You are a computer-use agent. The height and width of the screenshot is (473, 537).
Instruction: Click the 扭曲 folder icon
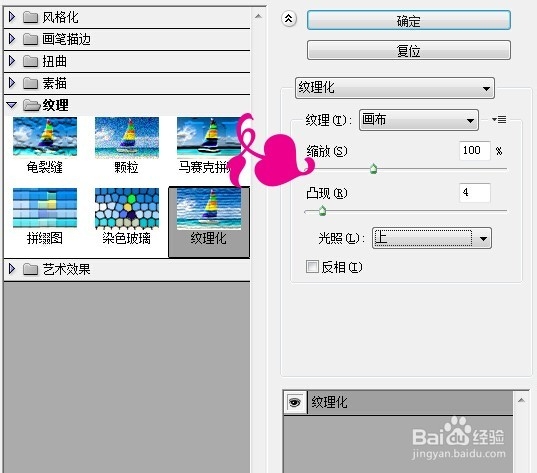pyautogui.click(x=30, y=61)
